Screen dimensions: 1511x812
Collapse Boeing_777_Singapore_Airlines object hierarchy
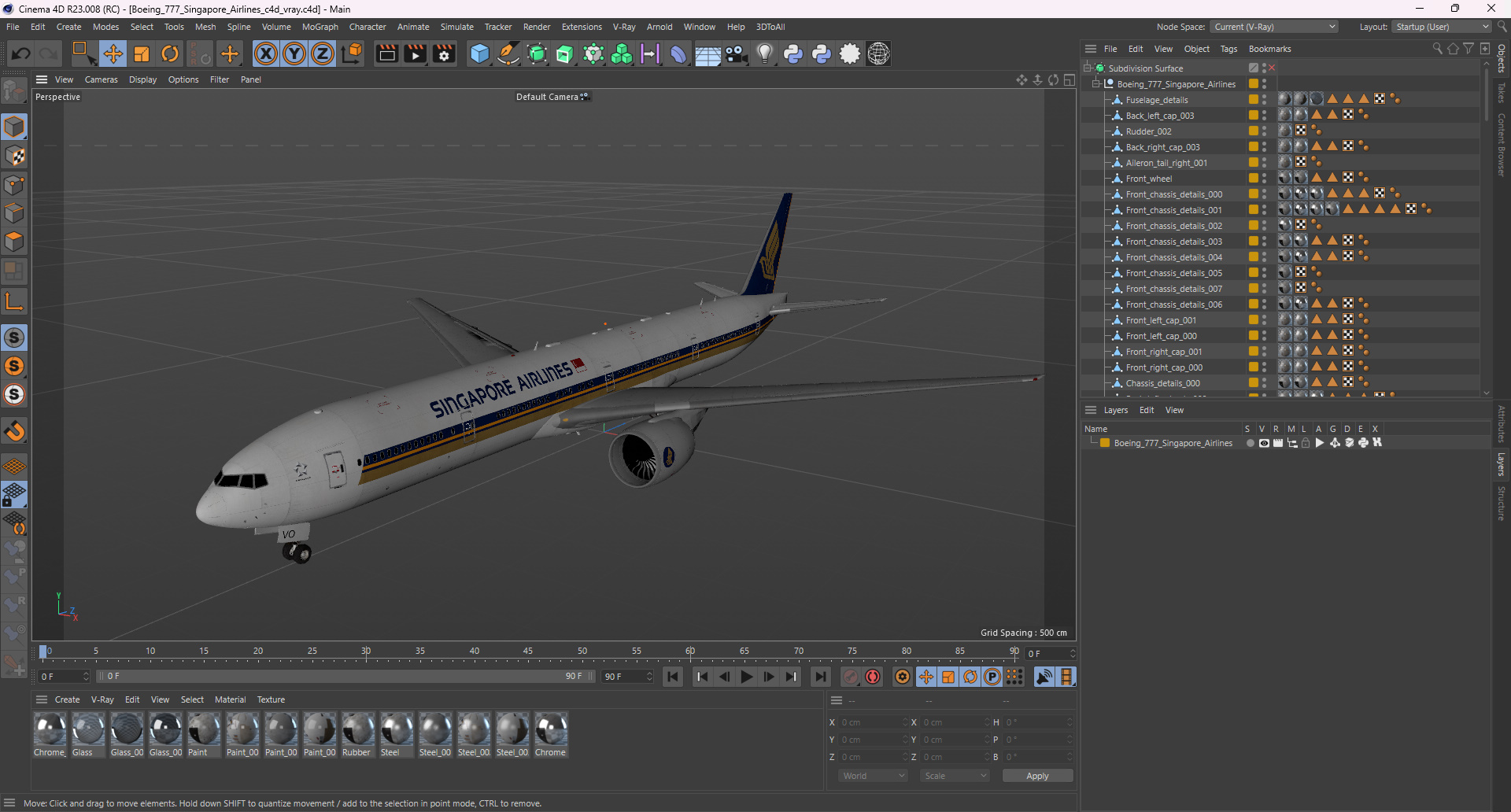coord(1095,84)
